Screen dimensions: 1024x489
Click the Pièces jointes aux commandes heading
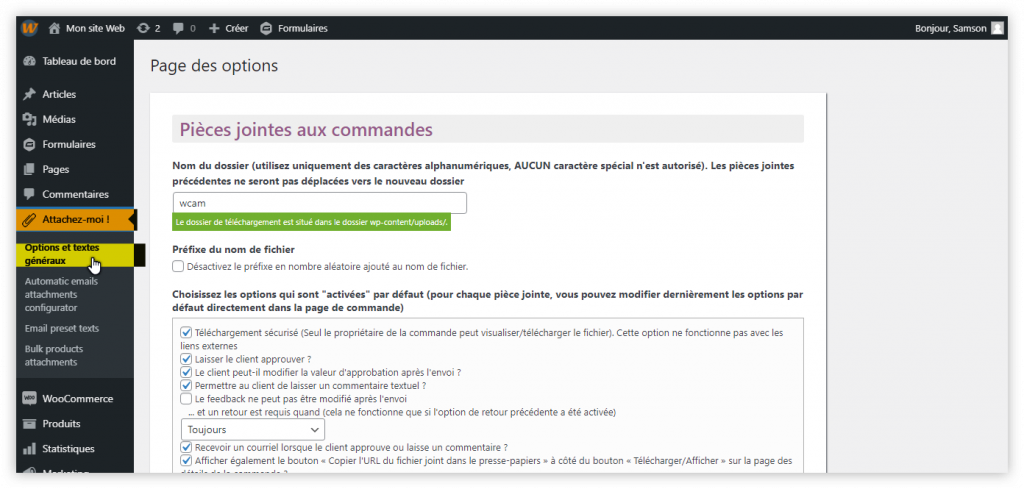[306, 129]
